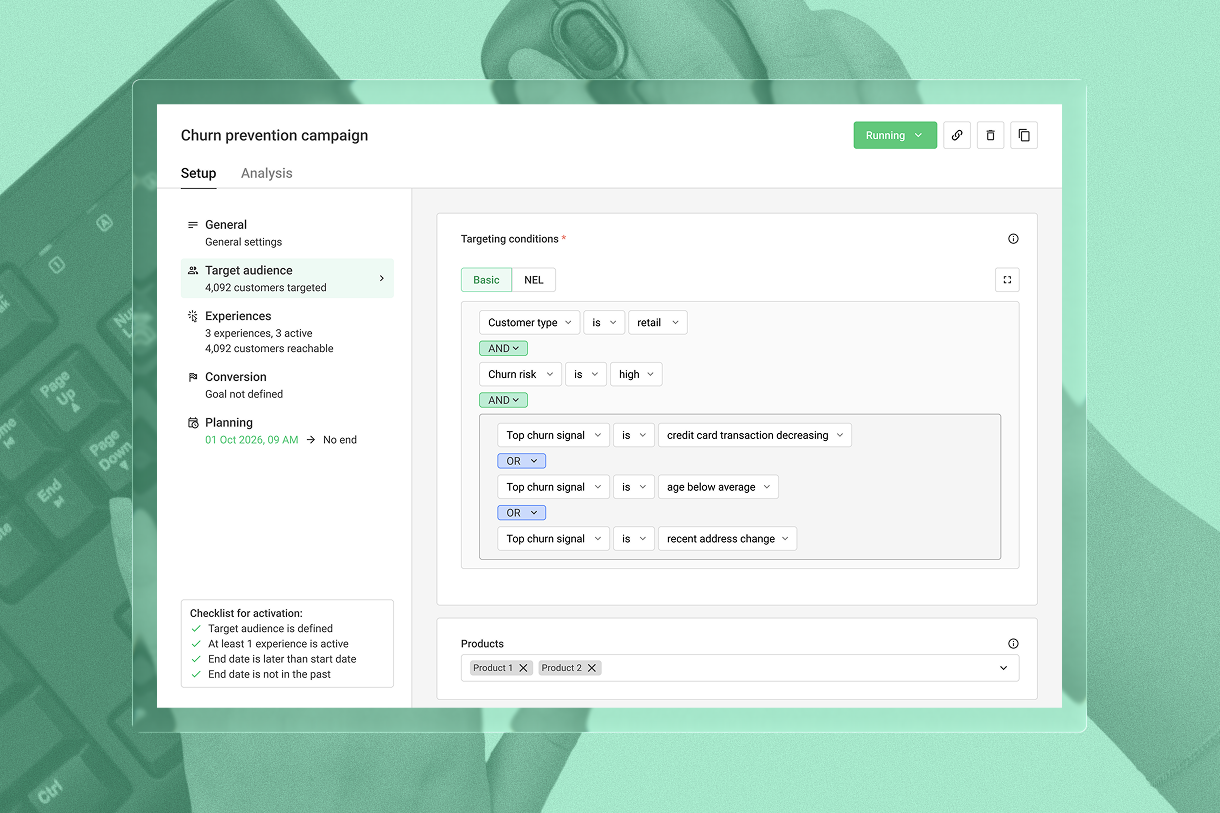Click checklist item 'At least 1 experience is active'
This screenshot has height=813, width=1220.
tap(278, 644)
